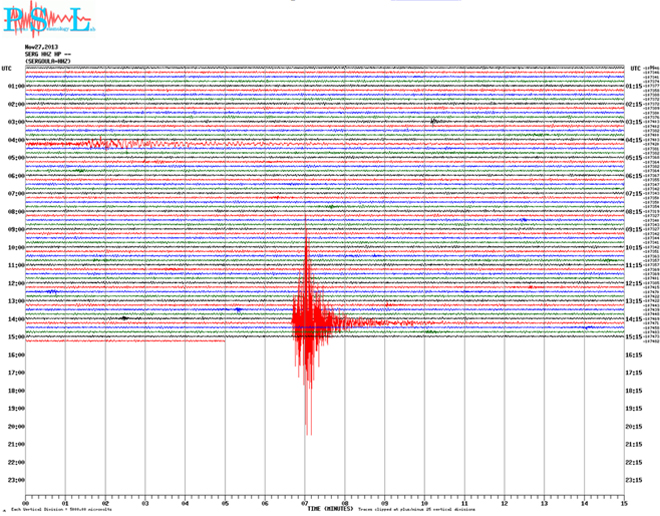Click the 20:00 hour label on left axis
This screenshot has width=660, height=516.
point(15,427)
